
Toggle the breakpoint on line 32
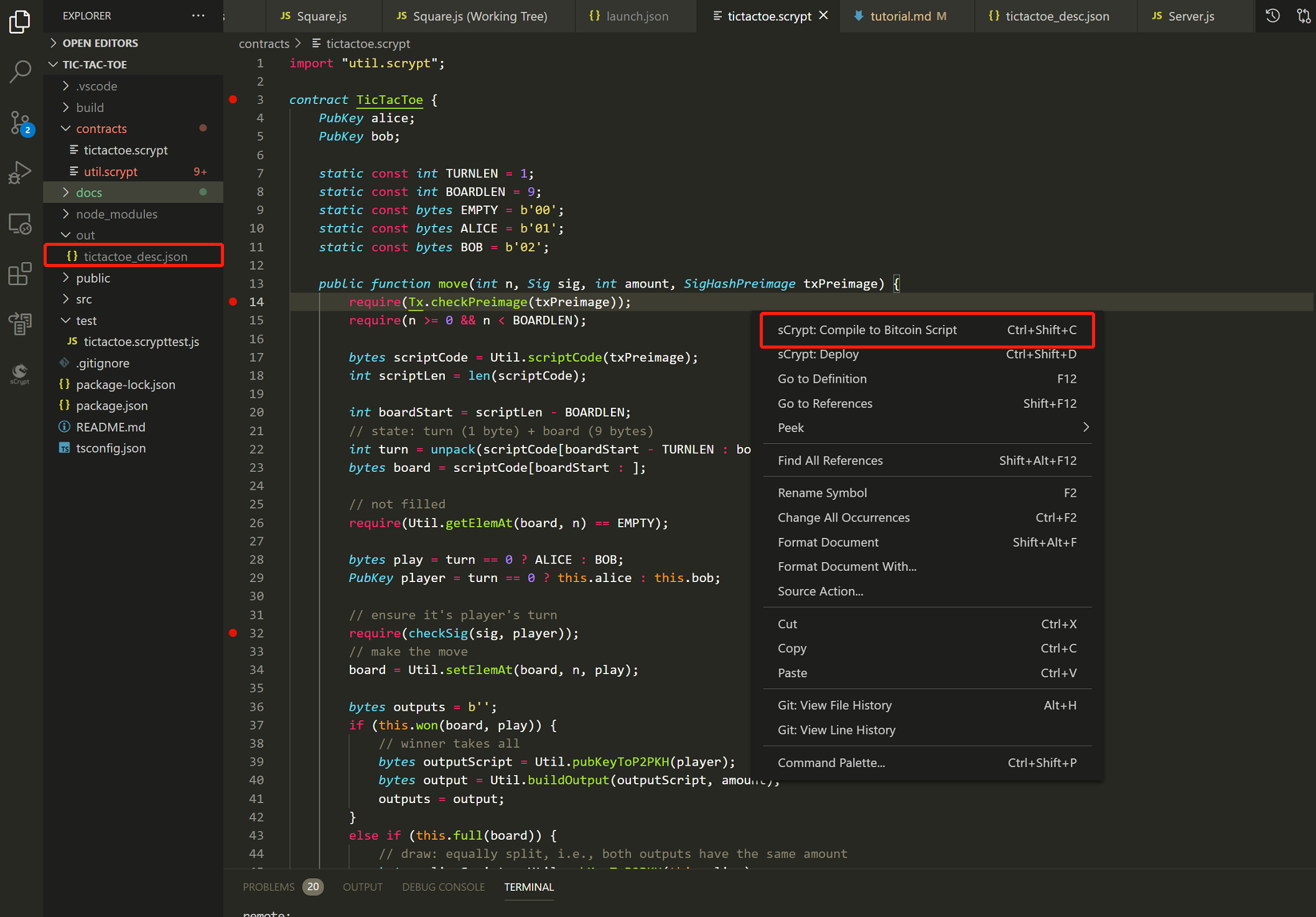tap(233, 633)
